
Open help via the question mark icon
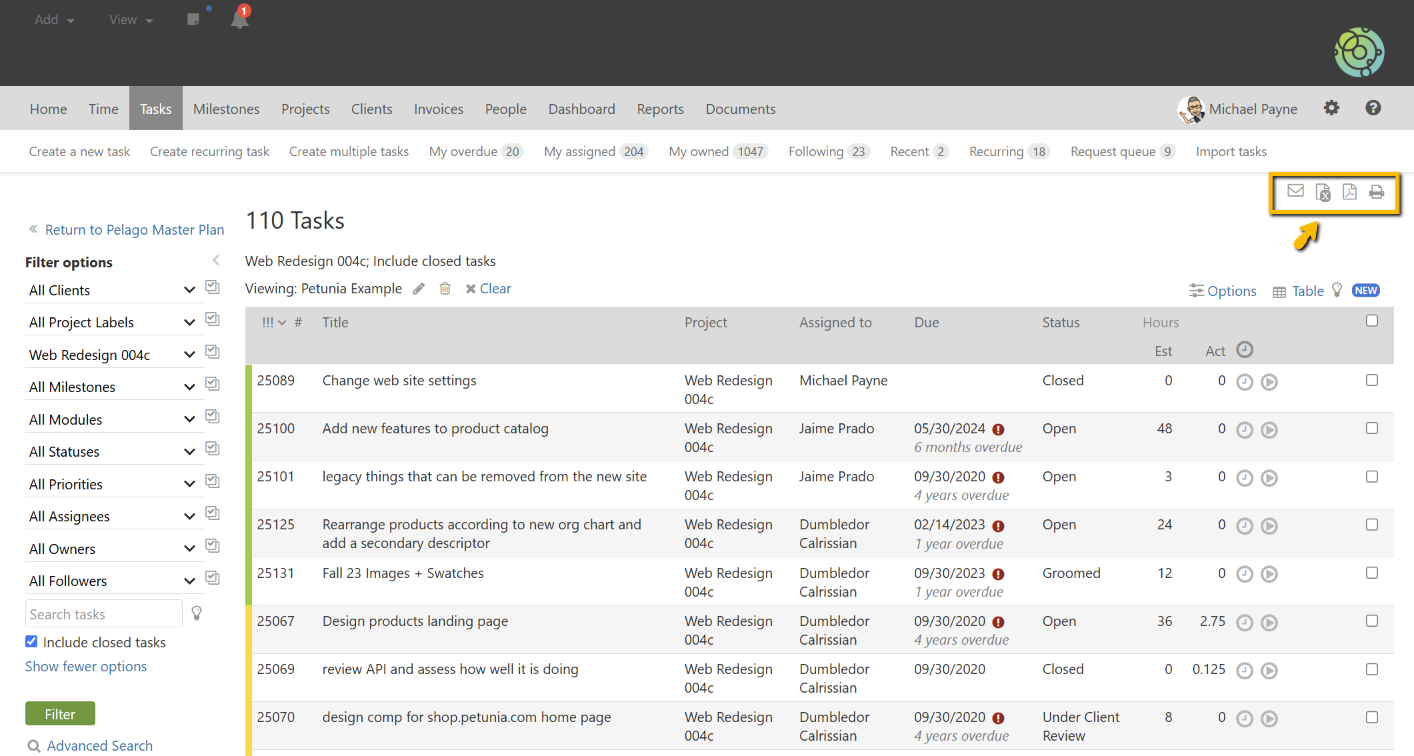(1373, 108)
